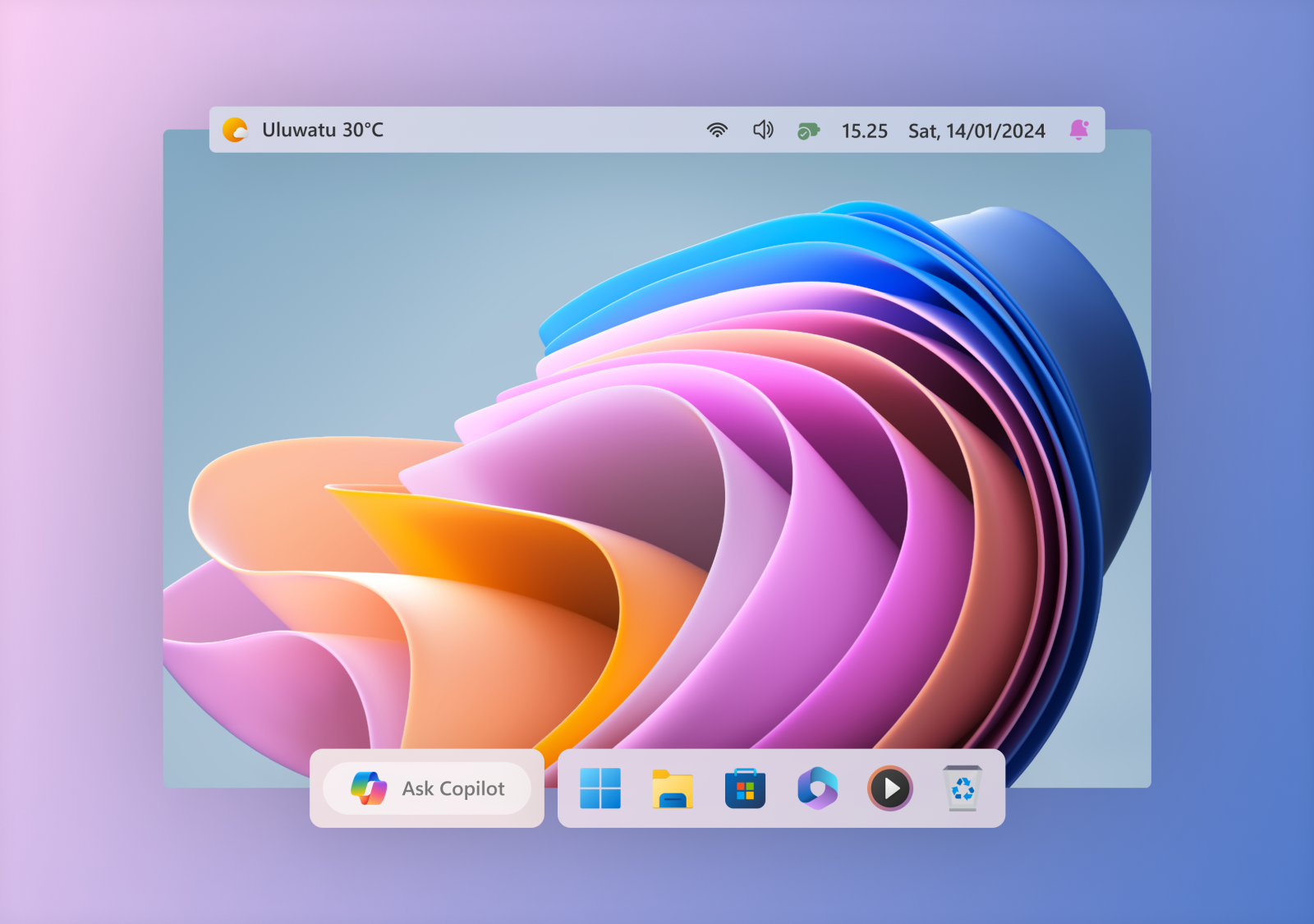Image resolution: width=1314 pixels, height=924 pixels.
Task: Launch the Microsoft Store
Action: [745, 788]
